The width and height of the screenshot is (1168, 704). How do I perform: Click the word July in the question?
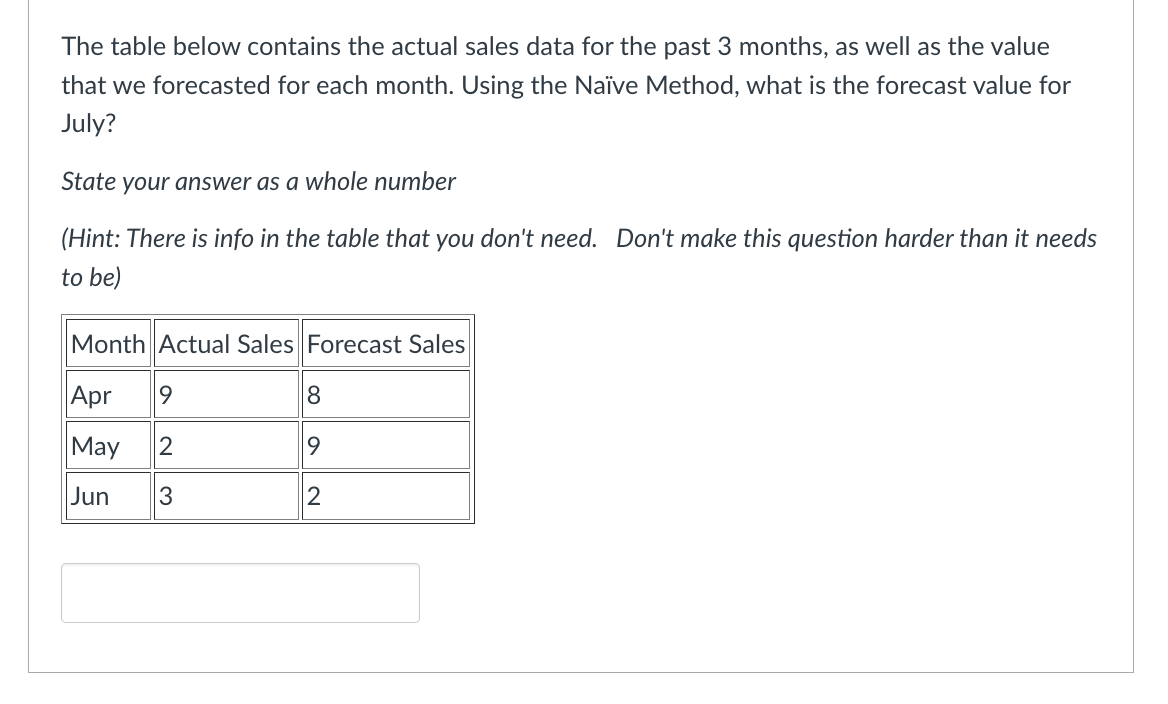tap(84, 122)
